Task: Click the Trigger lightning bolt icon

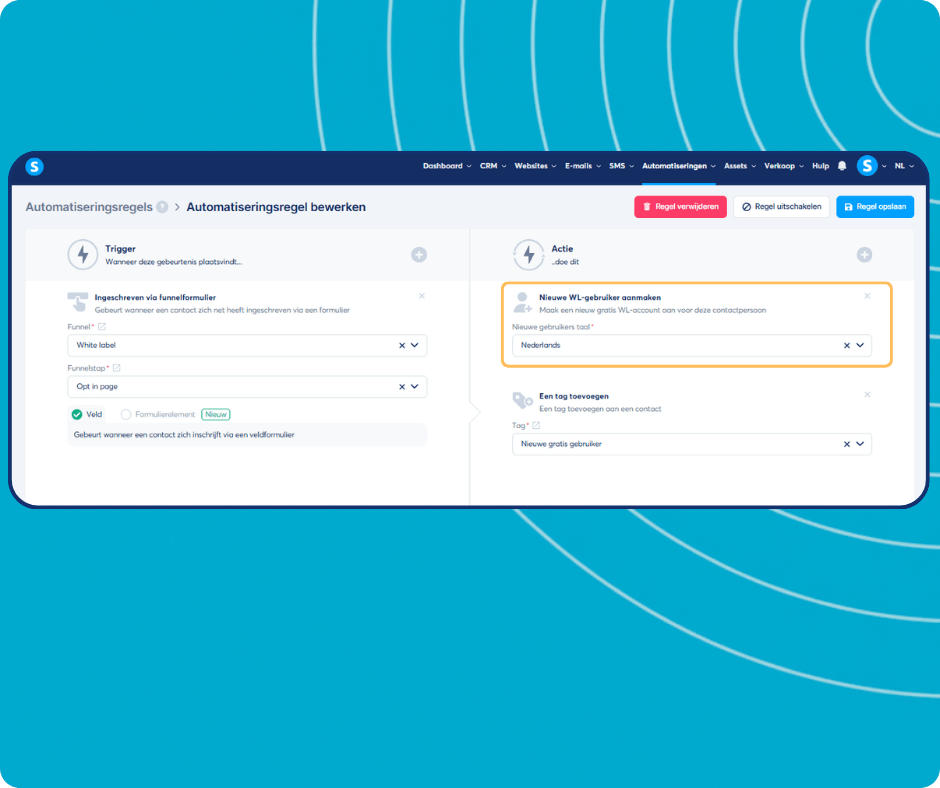Action: click(x=83, y=255)
